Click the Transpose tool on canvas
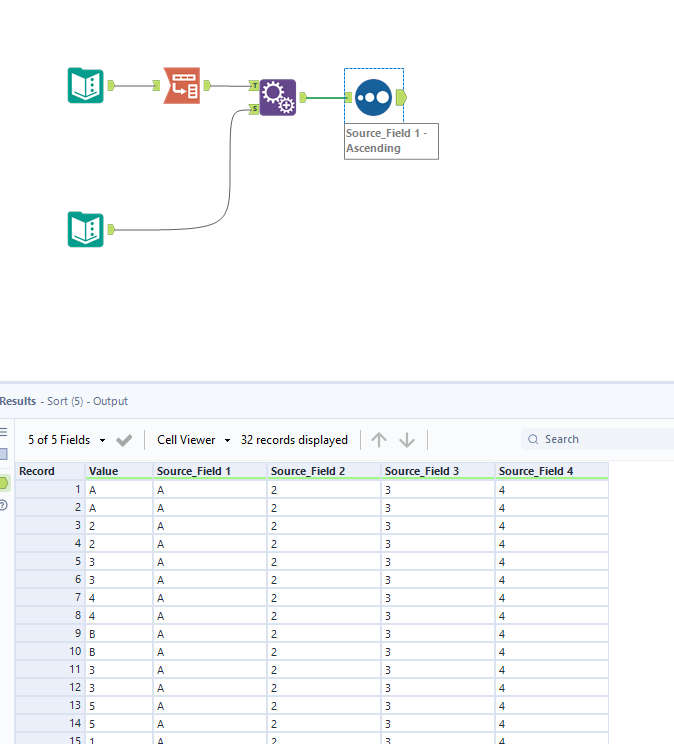The image size is (674, 744). click(182, 86)
